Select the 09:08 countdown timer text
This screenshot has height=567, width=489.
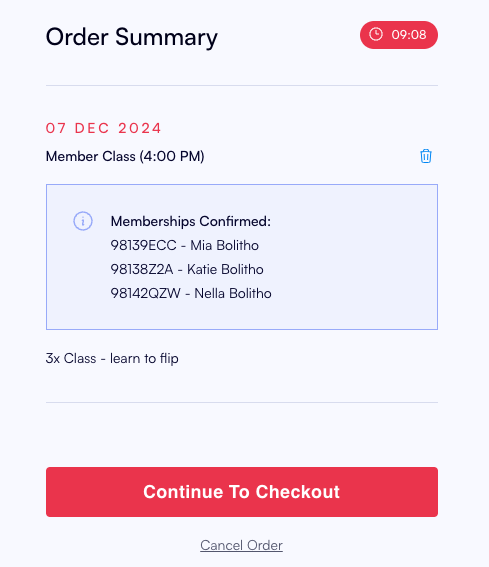409,35
